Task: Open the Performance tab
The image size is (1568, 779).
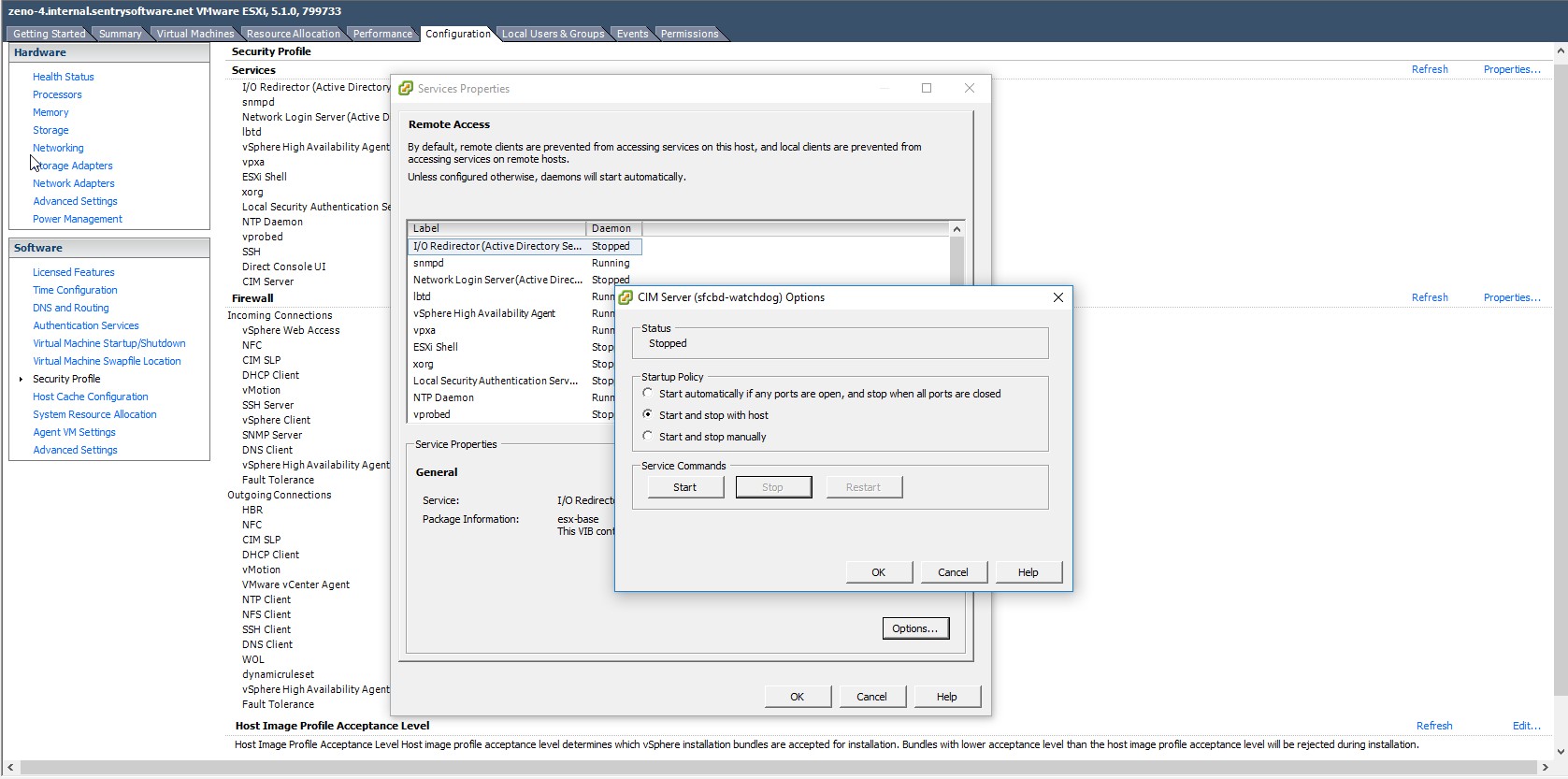Action: pos(382,34)
